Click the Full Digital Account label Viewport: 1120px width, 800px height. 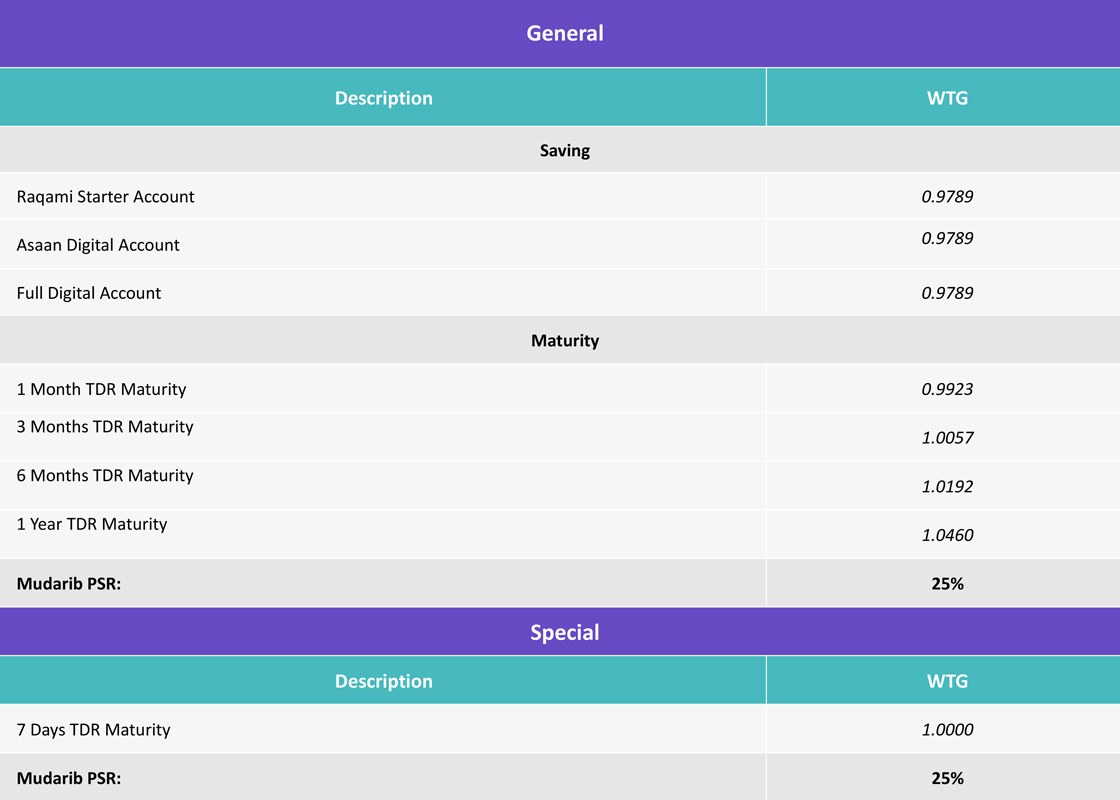coord(89,293)
